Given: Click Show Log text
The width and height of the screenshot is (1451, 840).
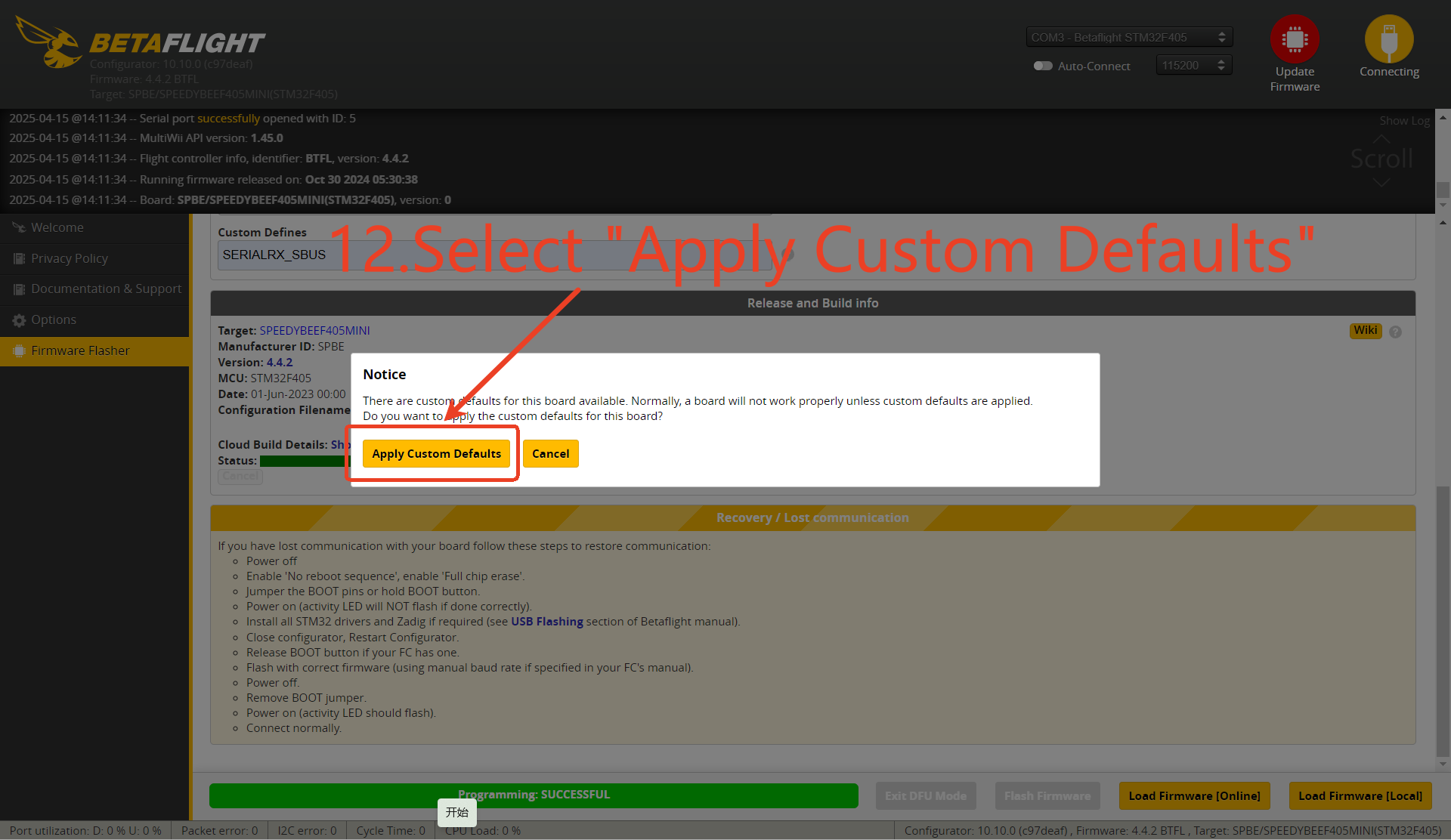Looking at the screenshot, I should coord(1404,121).
